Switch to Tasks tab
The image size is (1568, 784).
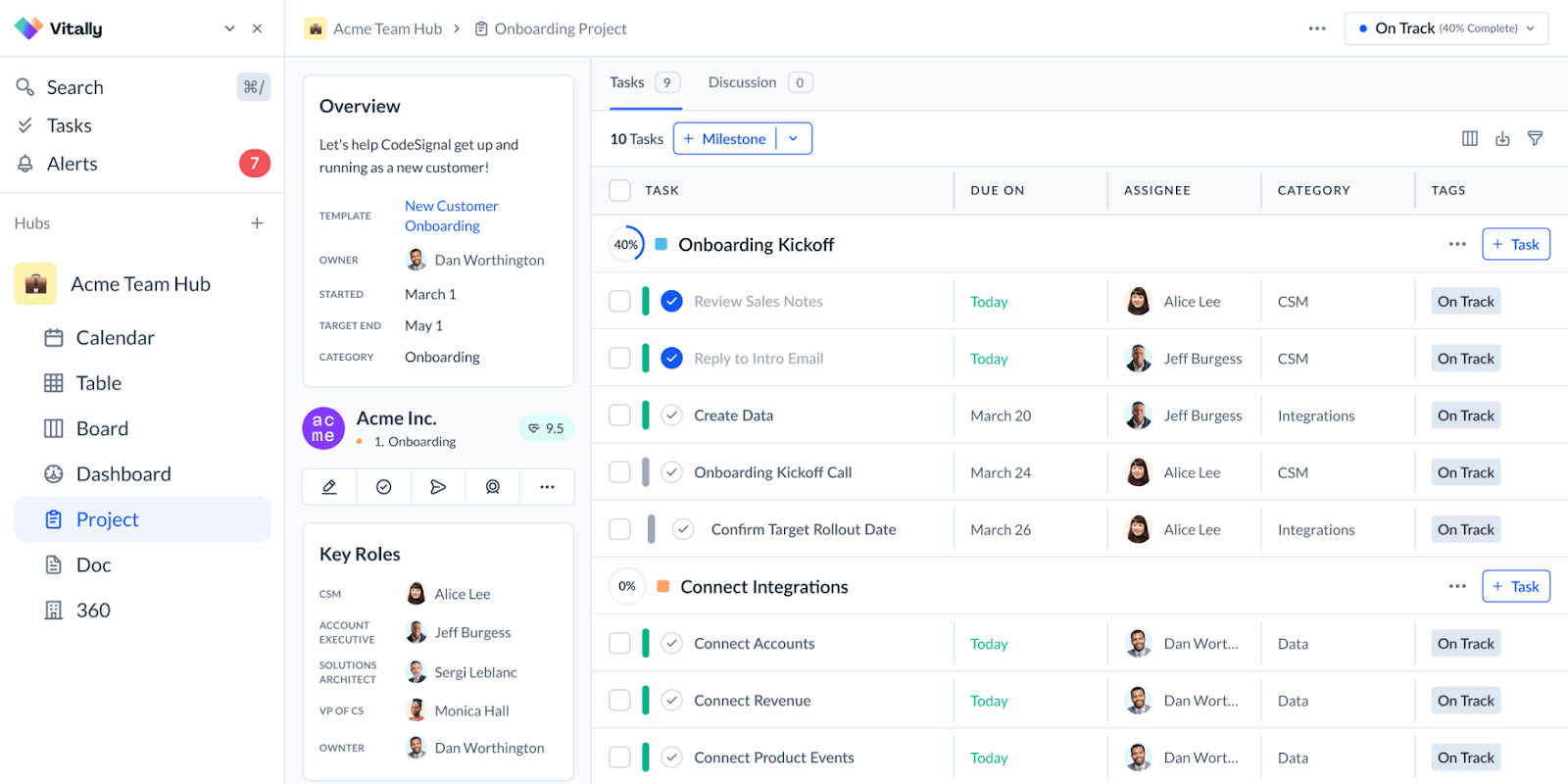[645, 82]
